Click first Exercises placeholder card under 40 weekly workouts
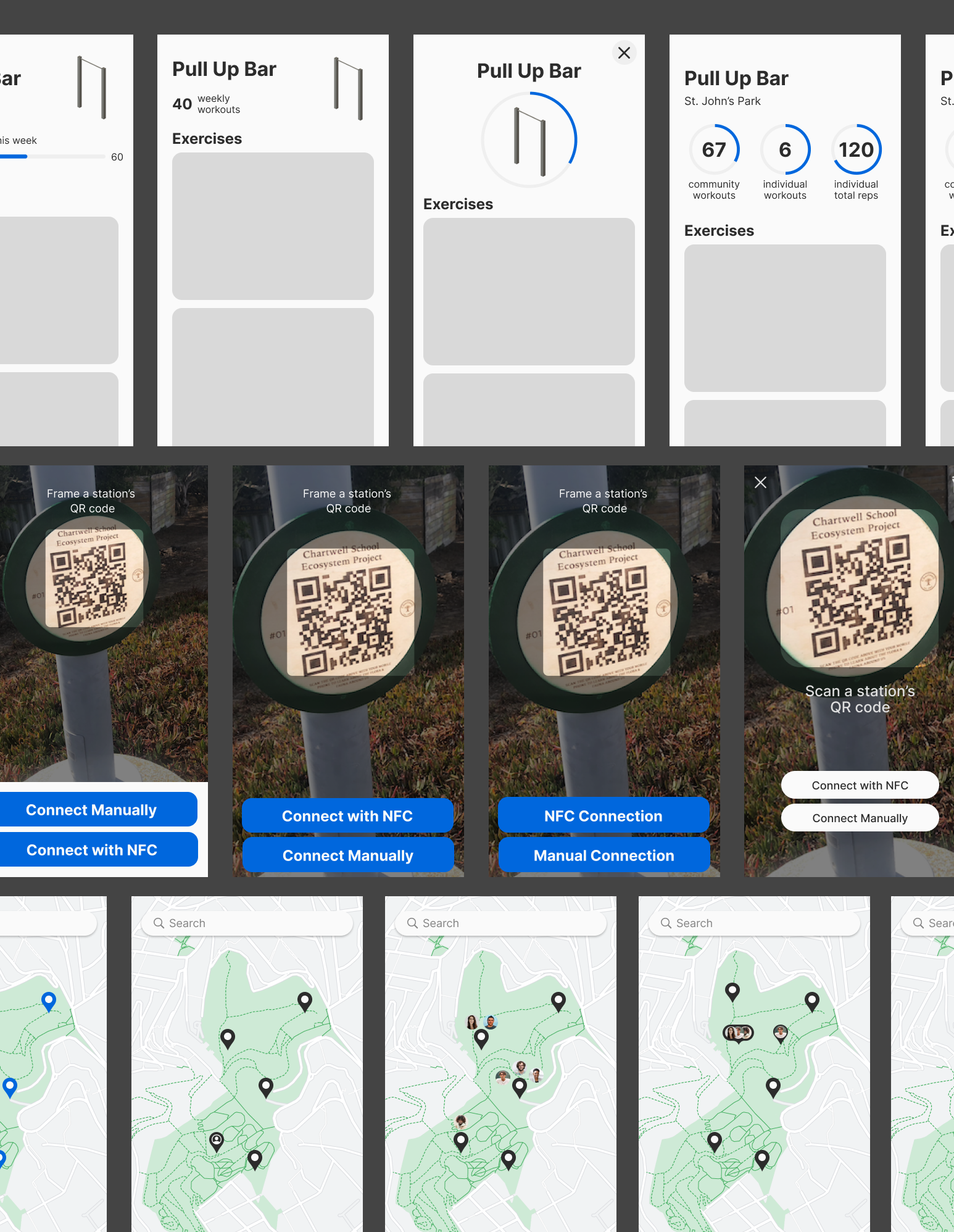This screenshot has width=954, height=1232. tap(273, 226)
